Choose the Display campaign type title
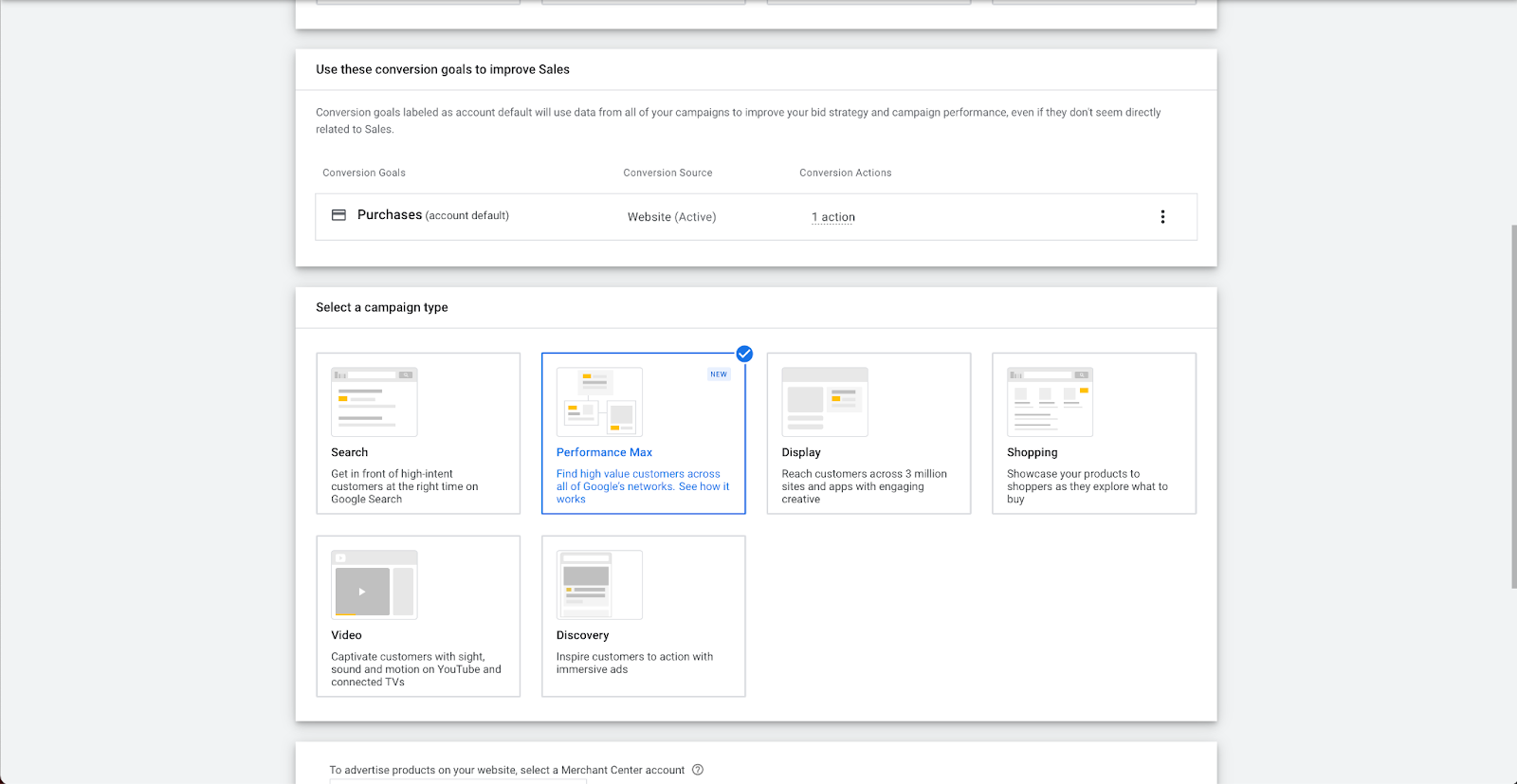The height and width of the screenshot is (784, 1517). point(801,452)
